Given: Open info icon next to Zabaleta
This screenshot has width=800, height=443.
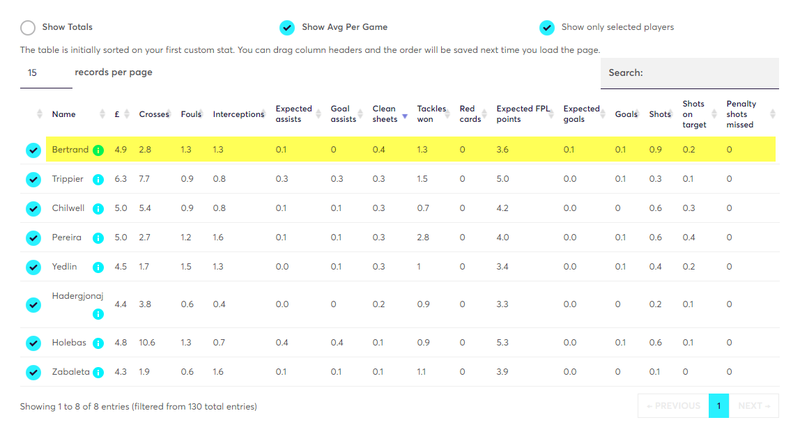Looking at the screenshot, I should click(98, 373).
